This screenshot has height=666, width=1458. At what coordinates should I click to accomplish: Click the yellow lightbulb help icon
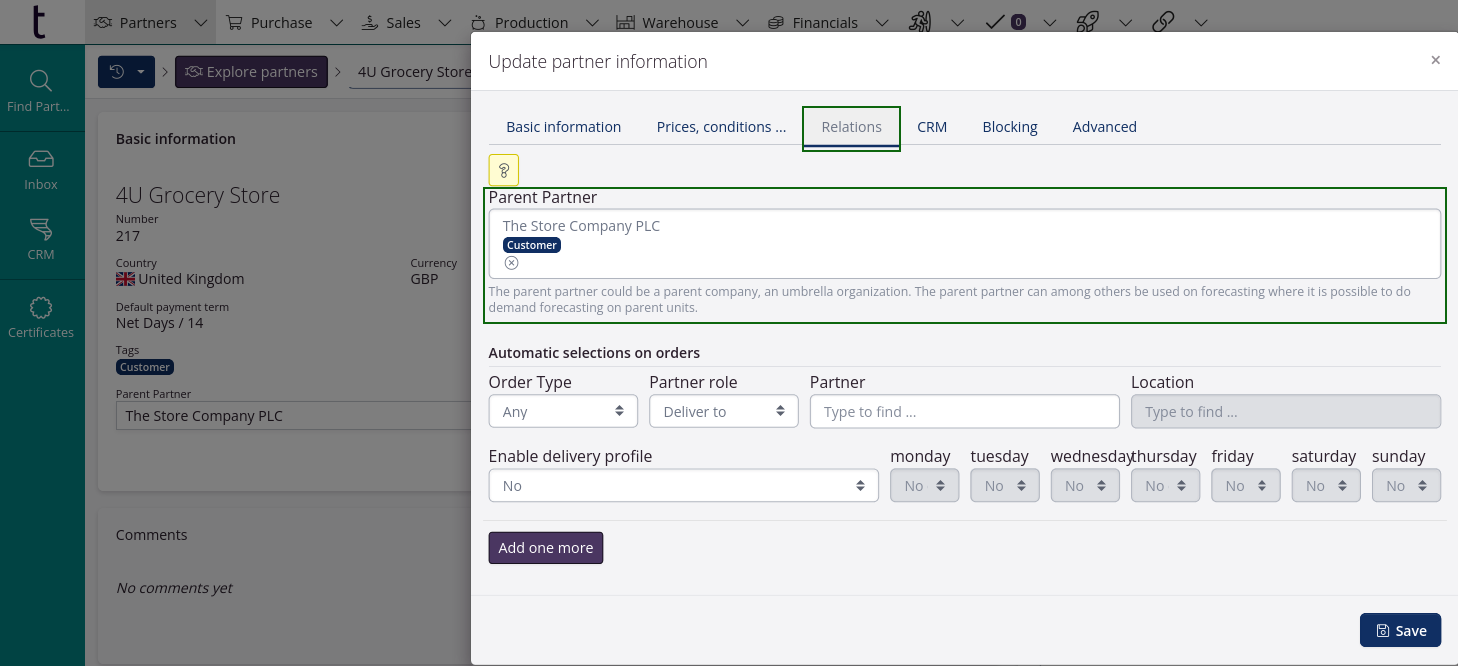504,170
